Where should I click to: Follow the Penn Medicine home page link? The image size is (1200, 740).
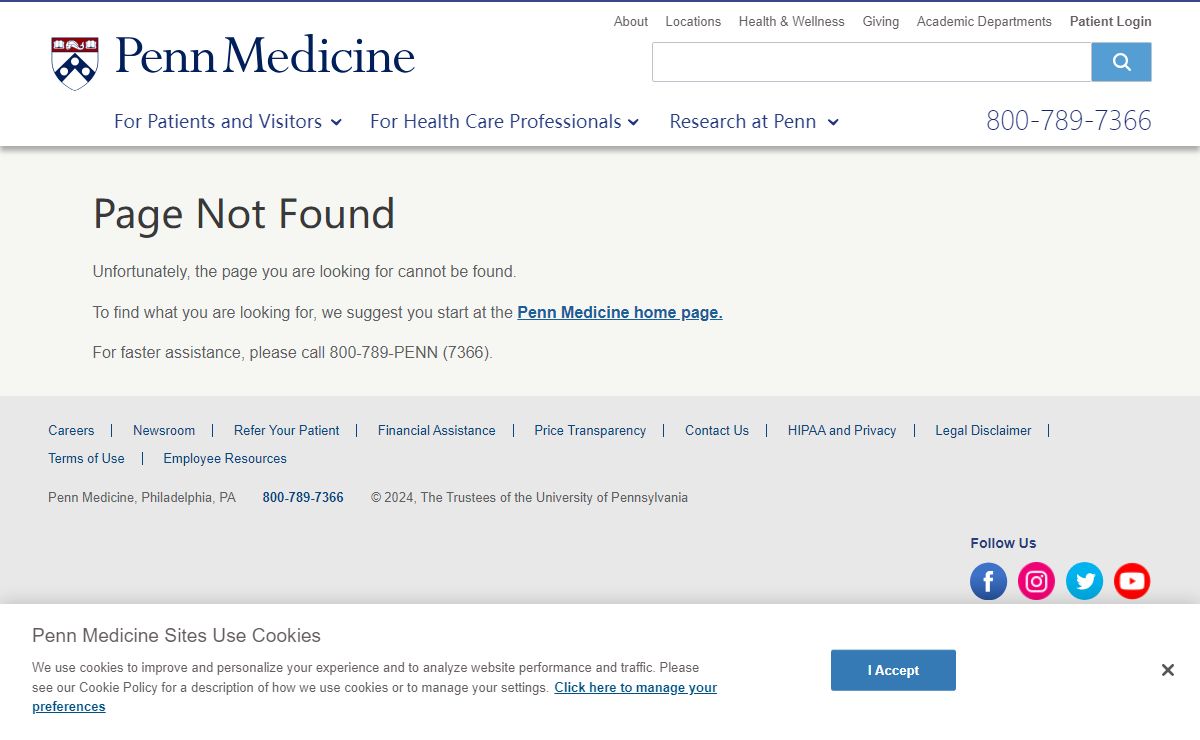click(620, 312)
